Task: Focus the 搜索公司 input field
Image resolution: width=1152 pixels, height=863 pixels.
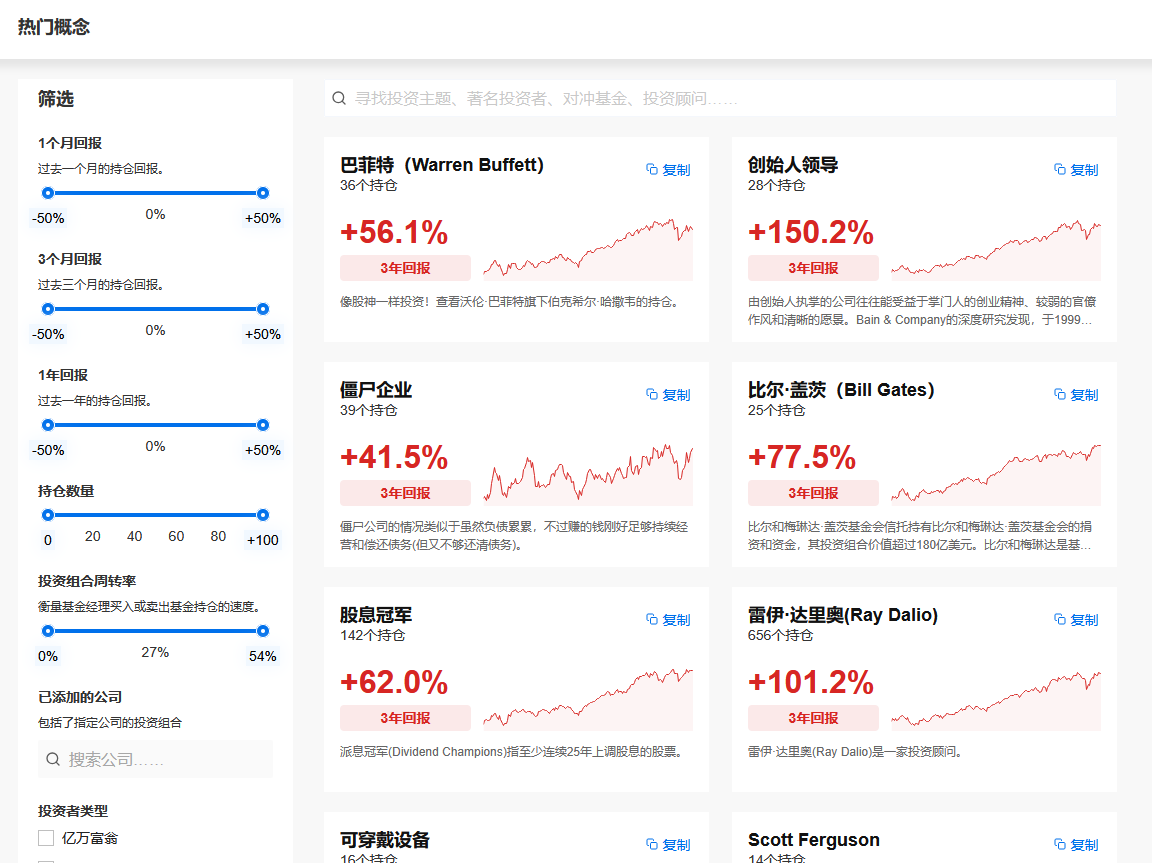Action: pyautogui.click(x=155, y=759)
